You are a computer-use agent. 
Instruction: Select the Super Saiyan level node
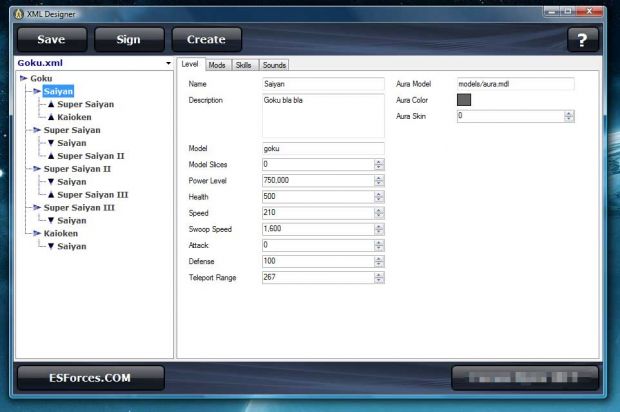pos(72,130)
